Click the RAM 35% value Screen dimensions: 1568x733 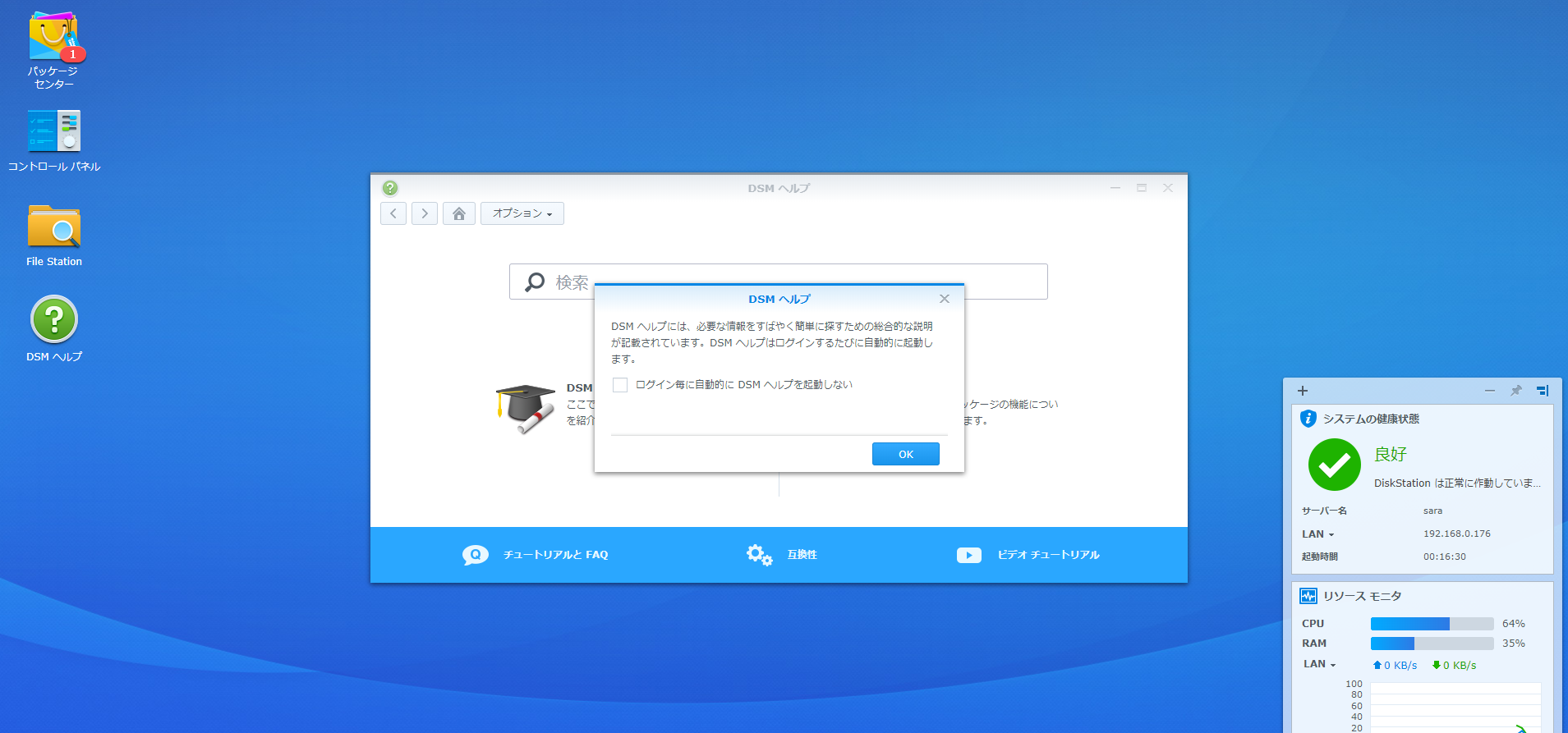coord(1514,644)
